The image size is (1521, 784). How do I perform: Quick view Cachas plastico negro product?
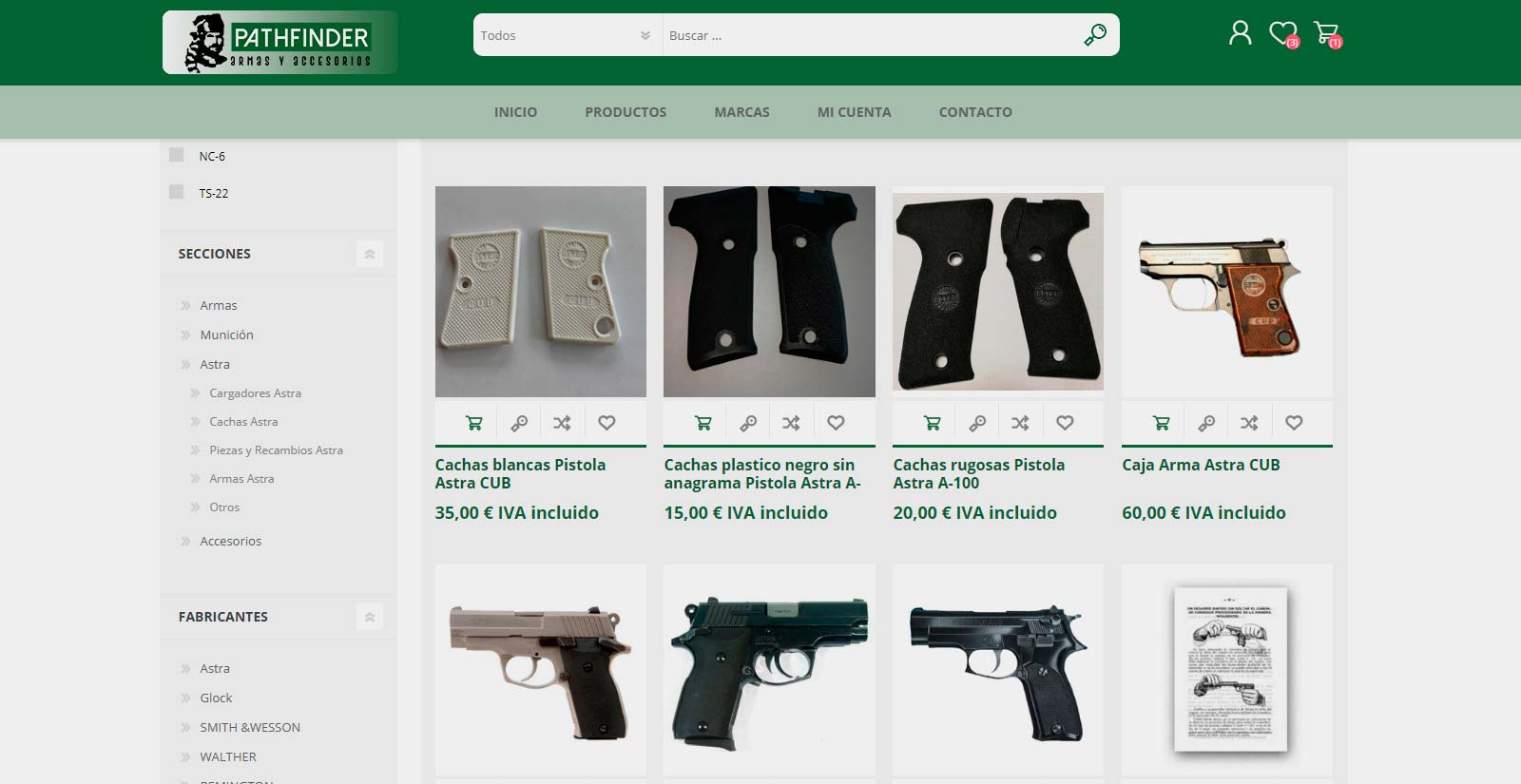[x=748, y=423]
